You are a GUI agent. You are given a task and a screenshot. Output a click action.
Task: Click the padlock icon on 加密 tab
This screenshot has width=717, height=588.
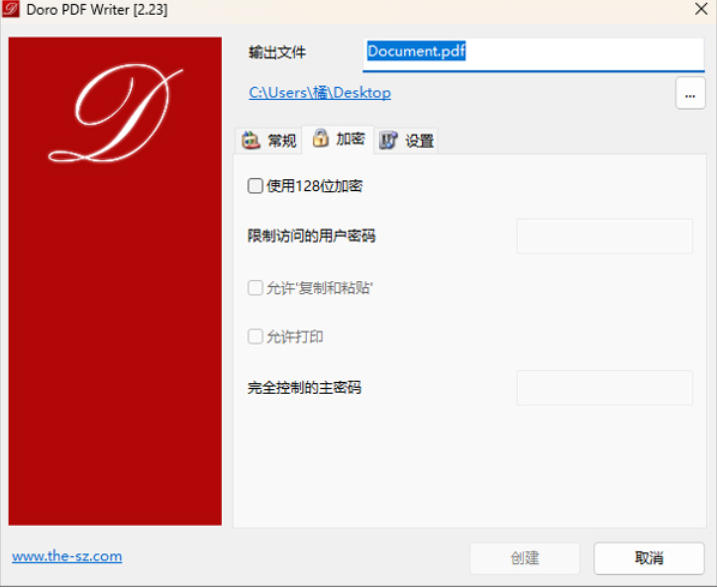[x=321, y=138]
